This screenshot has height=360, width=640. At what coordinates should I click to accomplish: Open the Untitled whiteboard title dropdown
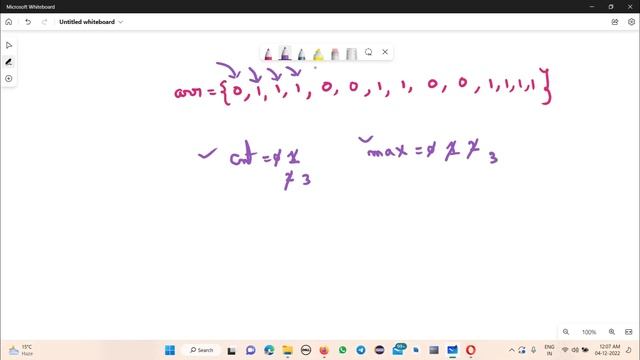pyautogui.click(x=91, y=22)
